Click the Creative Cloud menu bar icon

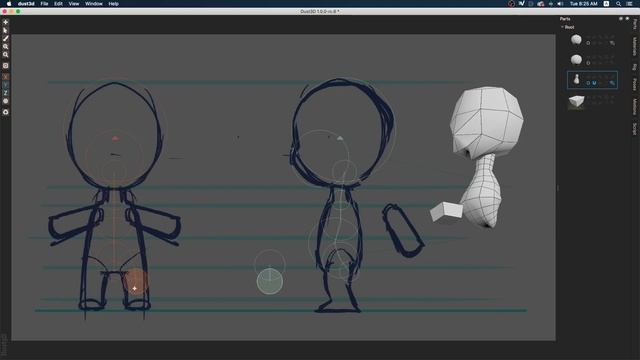(541, 4)
